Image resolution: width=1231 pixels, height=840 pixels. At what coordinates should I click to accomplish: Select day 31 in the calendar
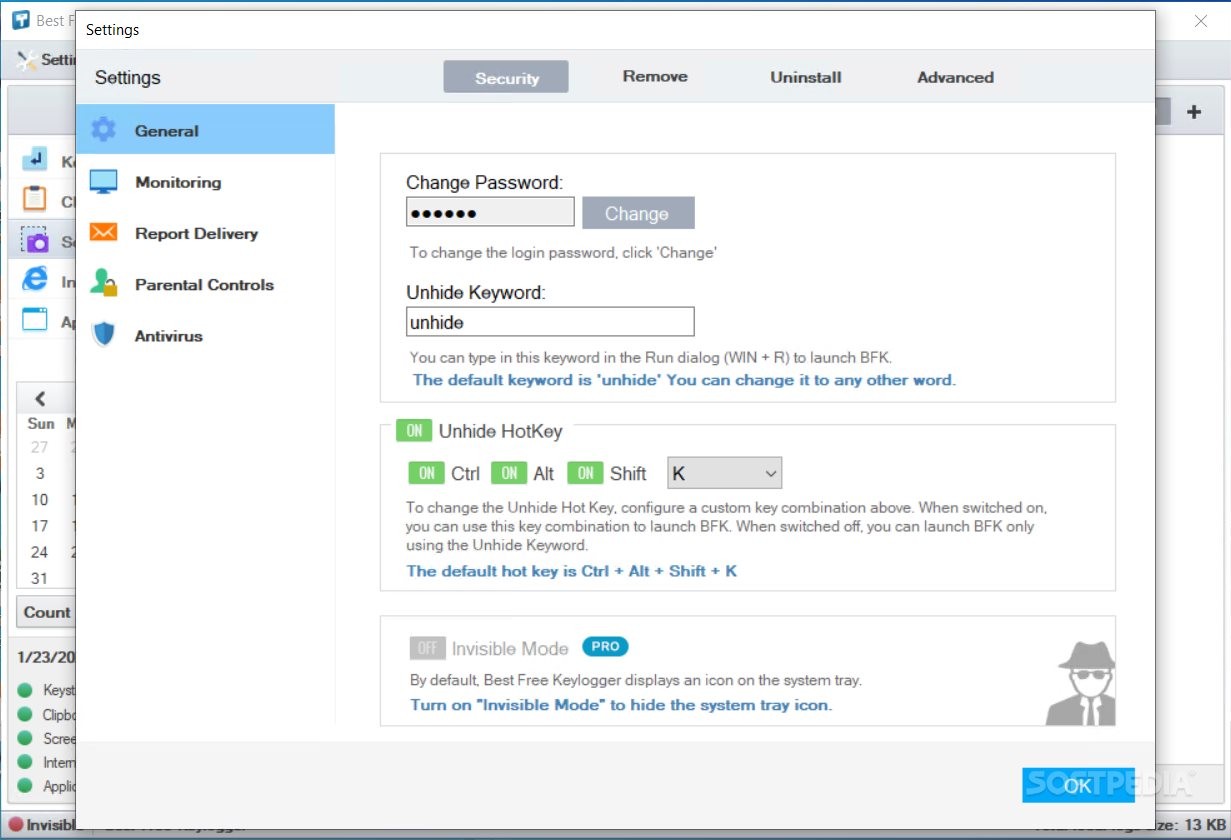click(x=40, y=577)
